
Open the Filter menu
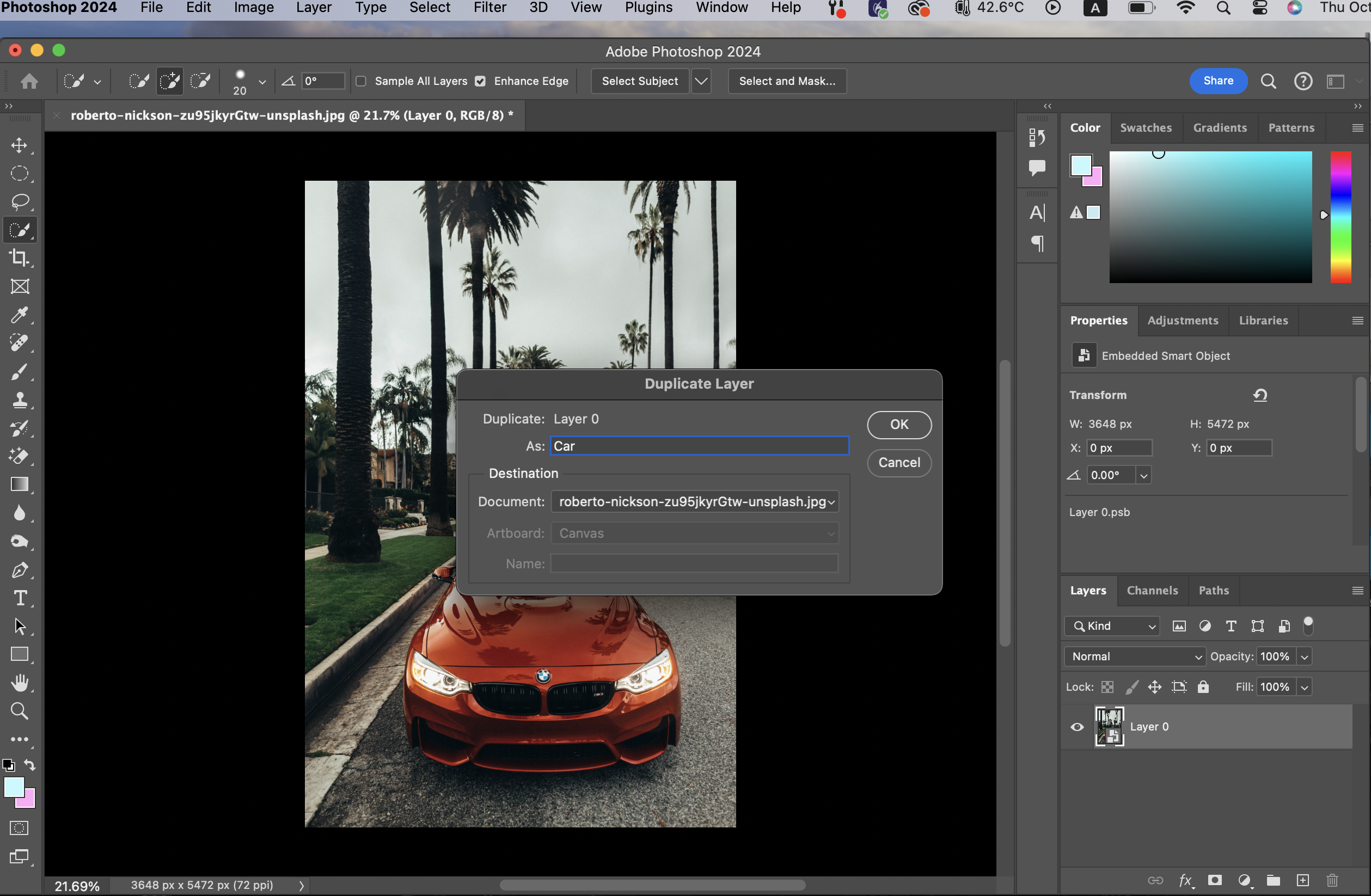[489, 8]
